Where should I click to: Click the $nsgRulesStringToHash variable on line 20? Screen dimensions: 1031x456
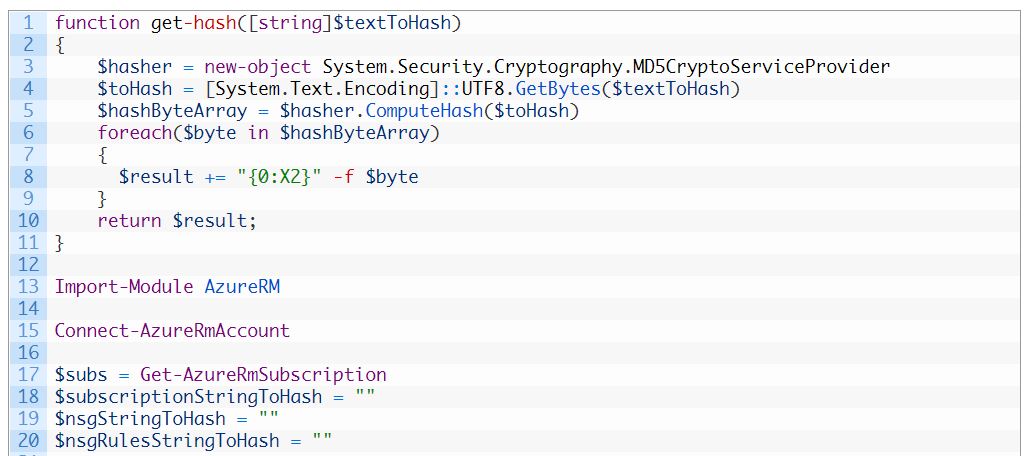point(168,441)
